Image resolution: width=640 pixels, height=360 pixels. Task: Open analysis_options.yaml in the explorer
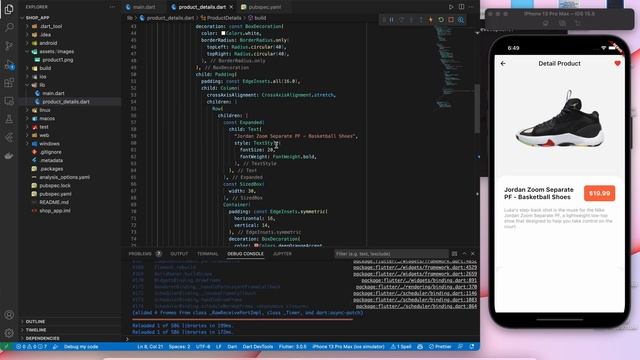(x=64, y=177)
